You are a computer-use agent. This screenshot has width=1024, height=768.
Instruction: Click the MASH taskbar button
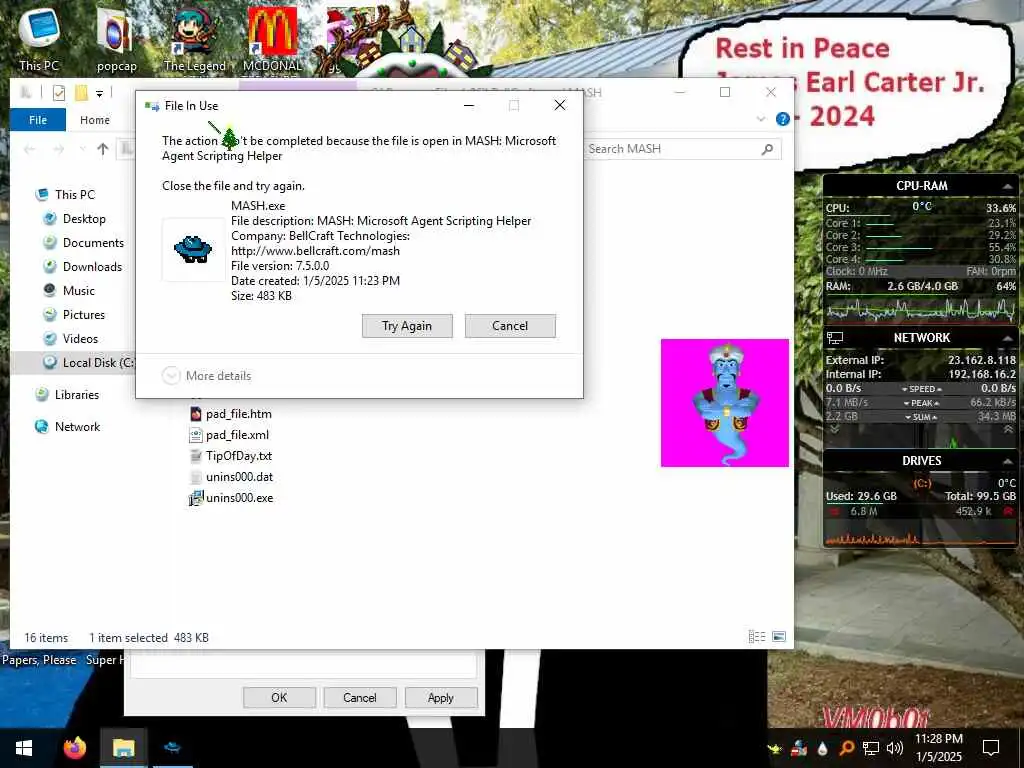click(x=172, y=748)
